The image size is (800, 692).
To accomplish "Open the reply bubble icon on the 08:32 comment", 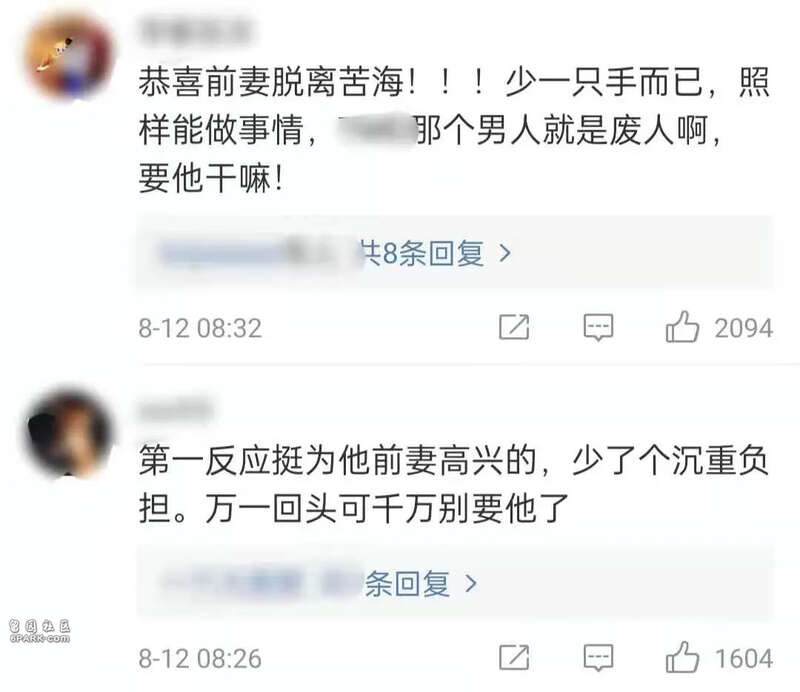I will pos(598,327).
